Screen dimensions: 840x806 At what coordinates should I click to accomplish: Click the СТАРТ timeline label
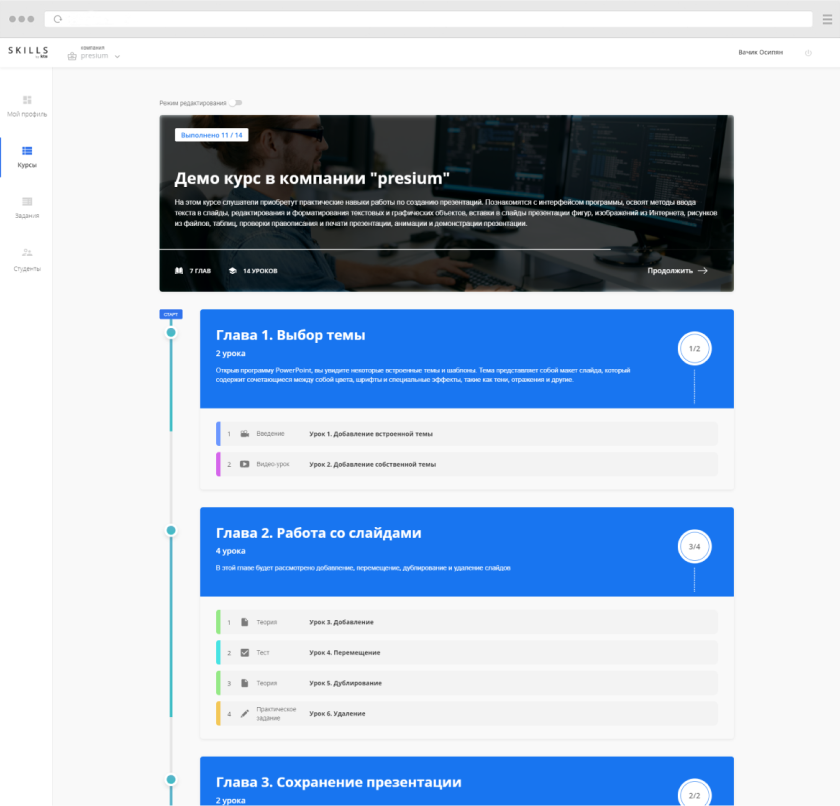click(x=171, y=314)
